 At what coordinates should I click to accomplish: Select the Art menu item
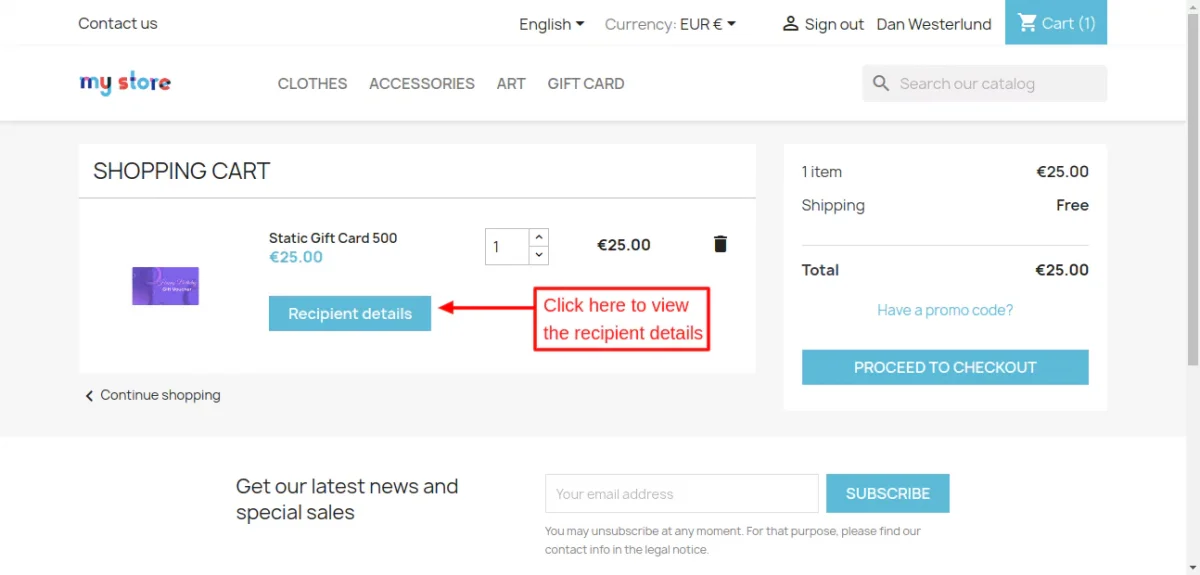click(511, 84)
